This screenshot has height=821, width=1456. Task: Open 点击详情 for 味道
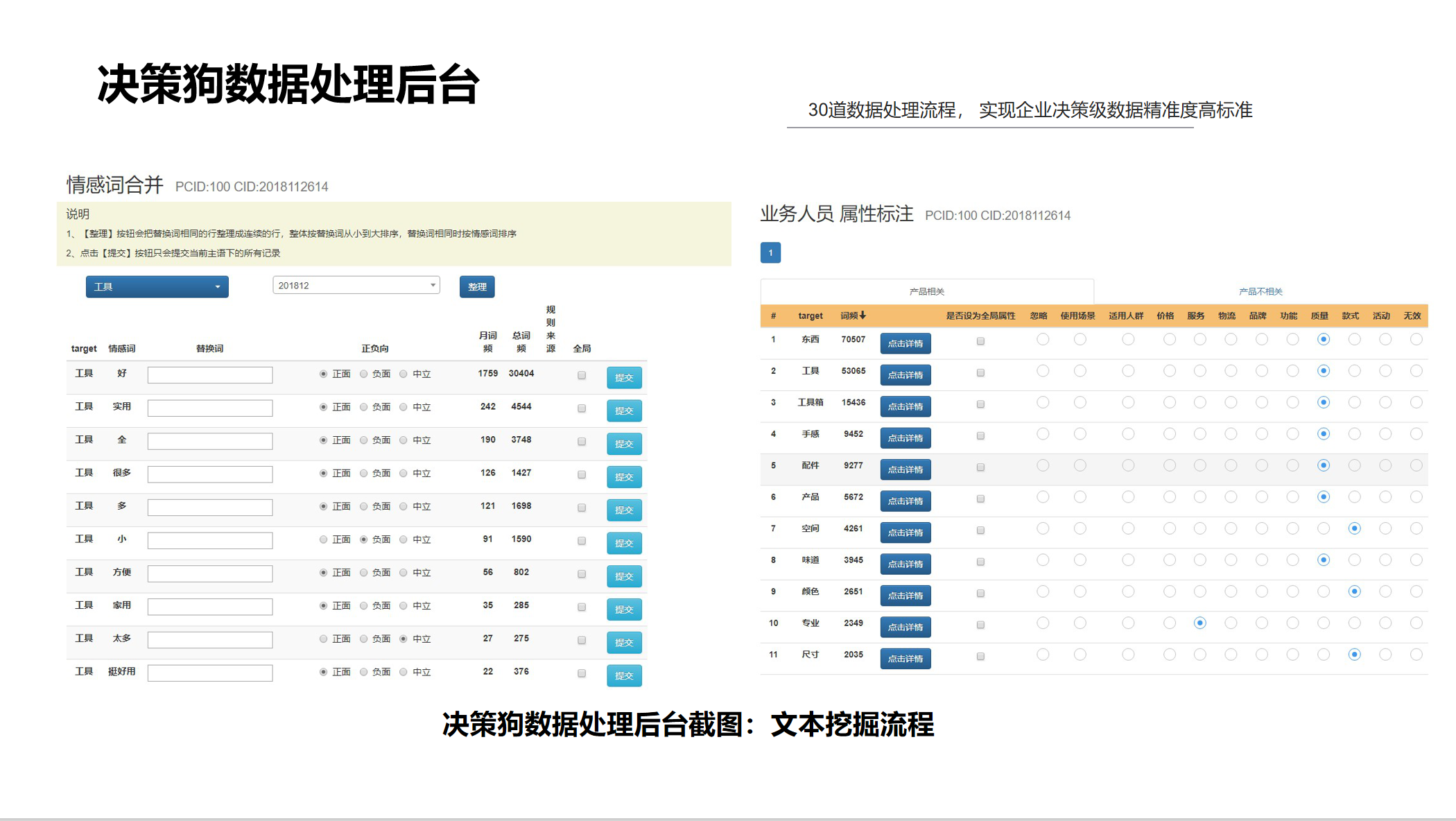[x=905, y=564]
